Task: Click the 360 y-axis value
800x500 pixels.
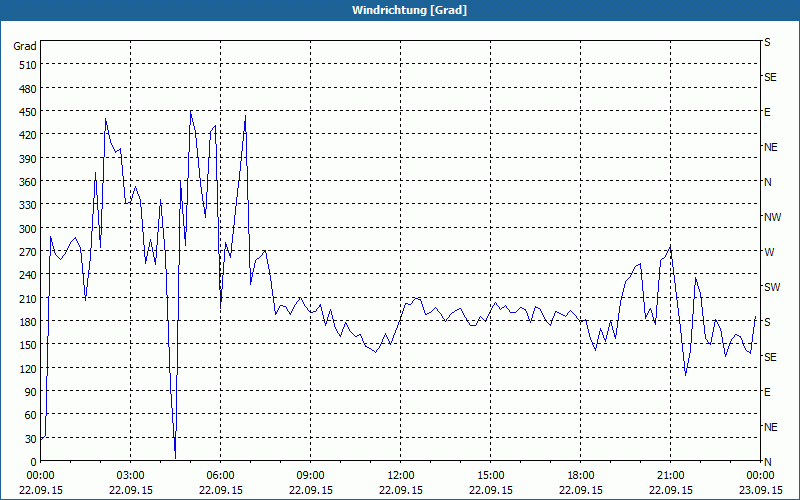Action: tap(29, 182)
